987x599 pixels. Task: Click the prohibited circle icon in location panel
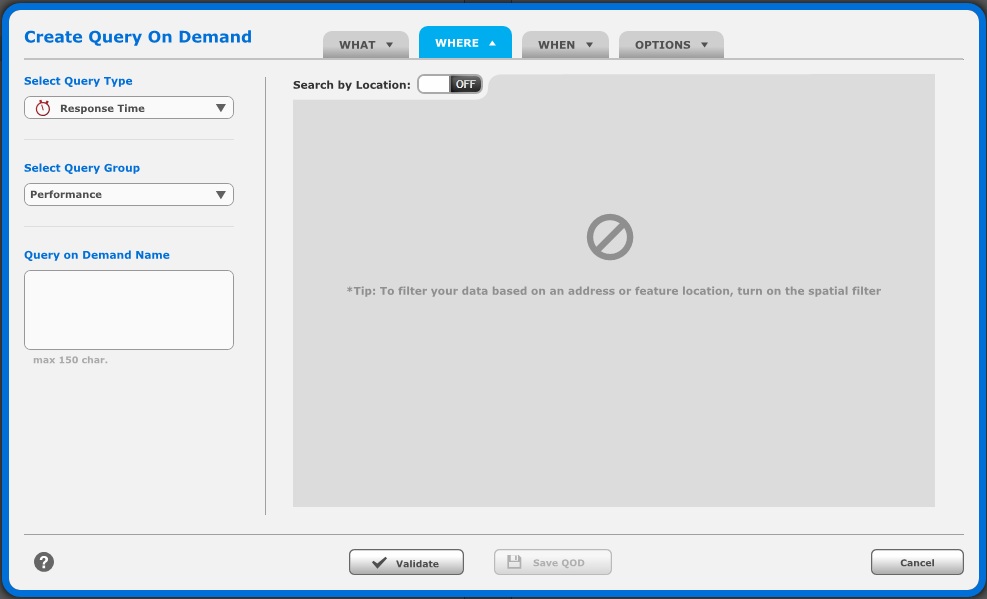610,238
